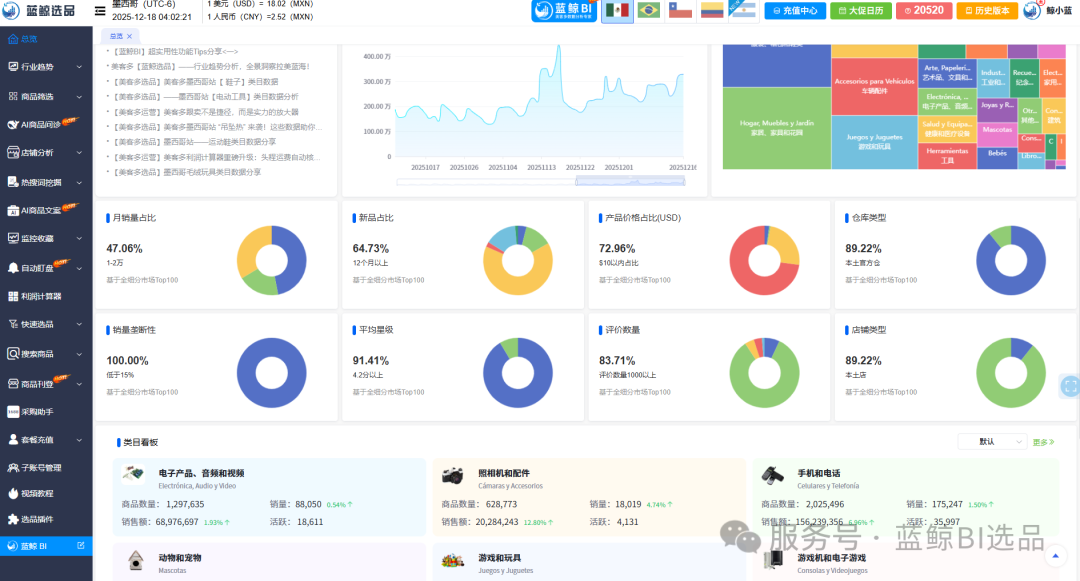Open 总览 home in the sidebar
Image resolution: width=1080 pixels, height=581 pixels.
46,39
